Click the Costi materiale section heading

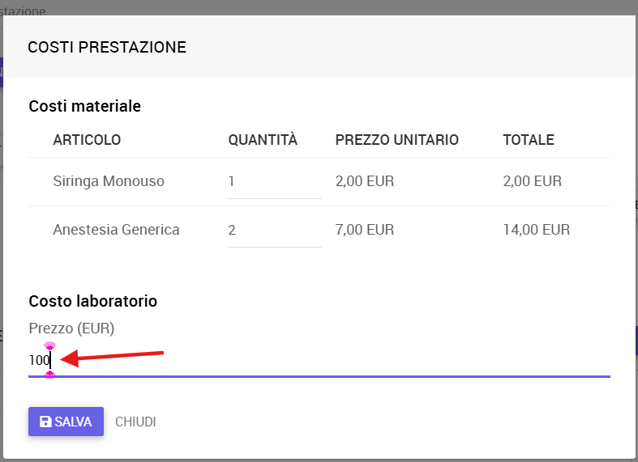coord(85,106)
